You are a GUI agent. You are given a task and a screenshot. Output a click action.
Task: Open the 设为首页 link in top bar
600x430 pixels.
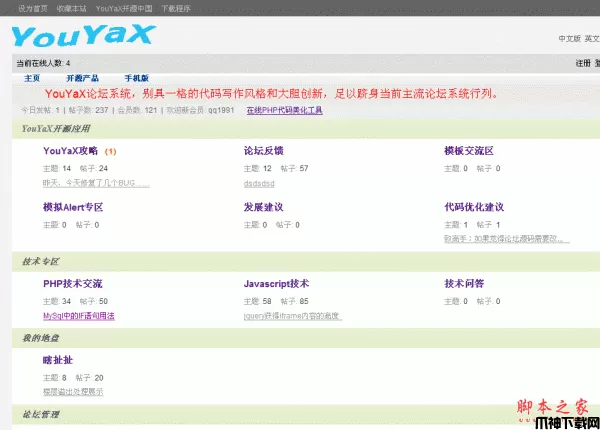pyautogui.click(x=33, y=8)
